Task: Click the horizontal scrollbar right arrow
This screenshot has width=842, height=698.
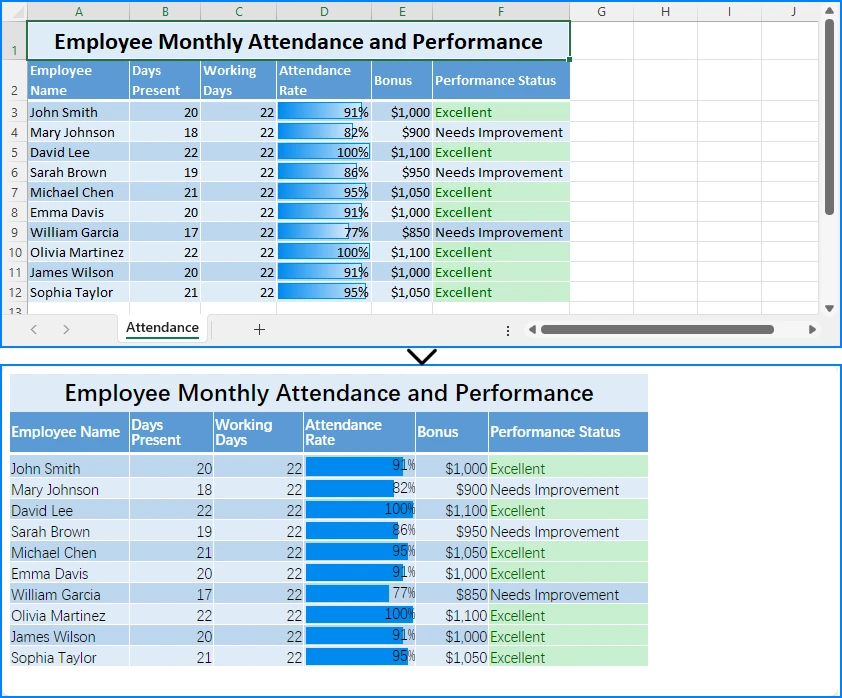Action: (812, 329)
